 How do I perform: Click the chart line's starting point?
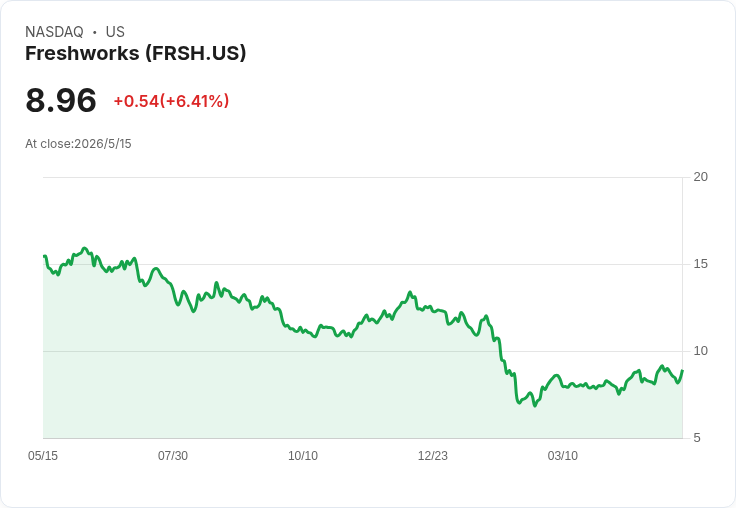click(x=44, y=256)
